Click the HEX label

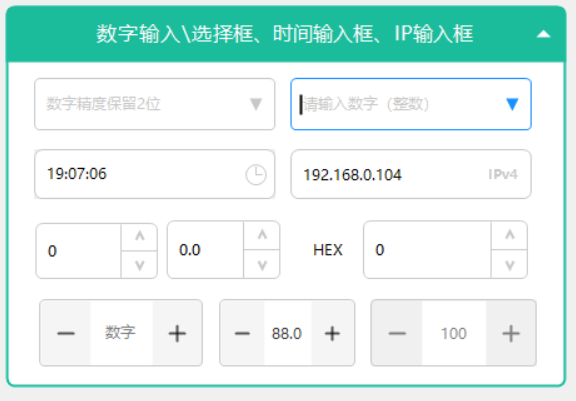(328, 250)
